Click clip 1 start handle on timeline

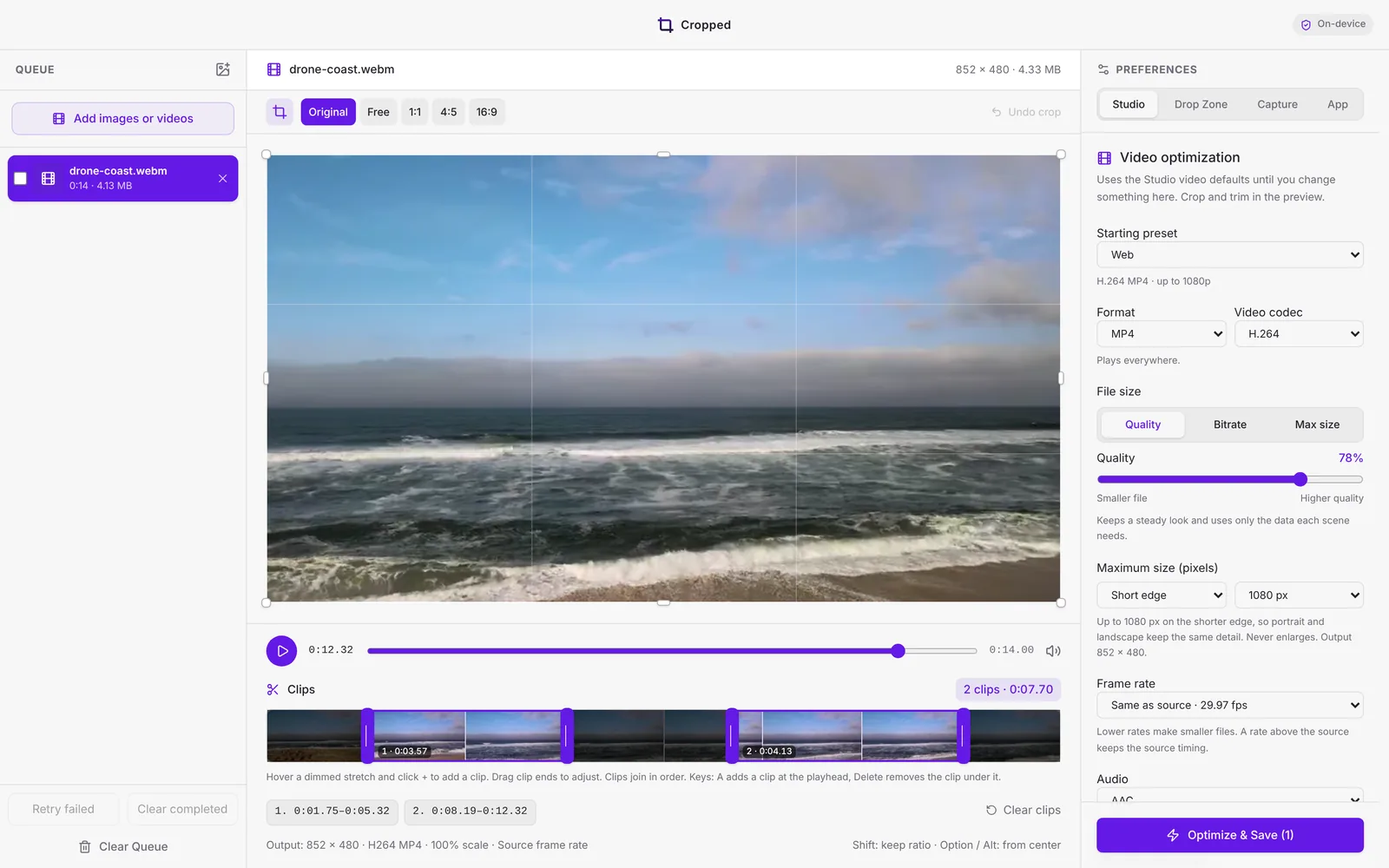tap(367, 736)
